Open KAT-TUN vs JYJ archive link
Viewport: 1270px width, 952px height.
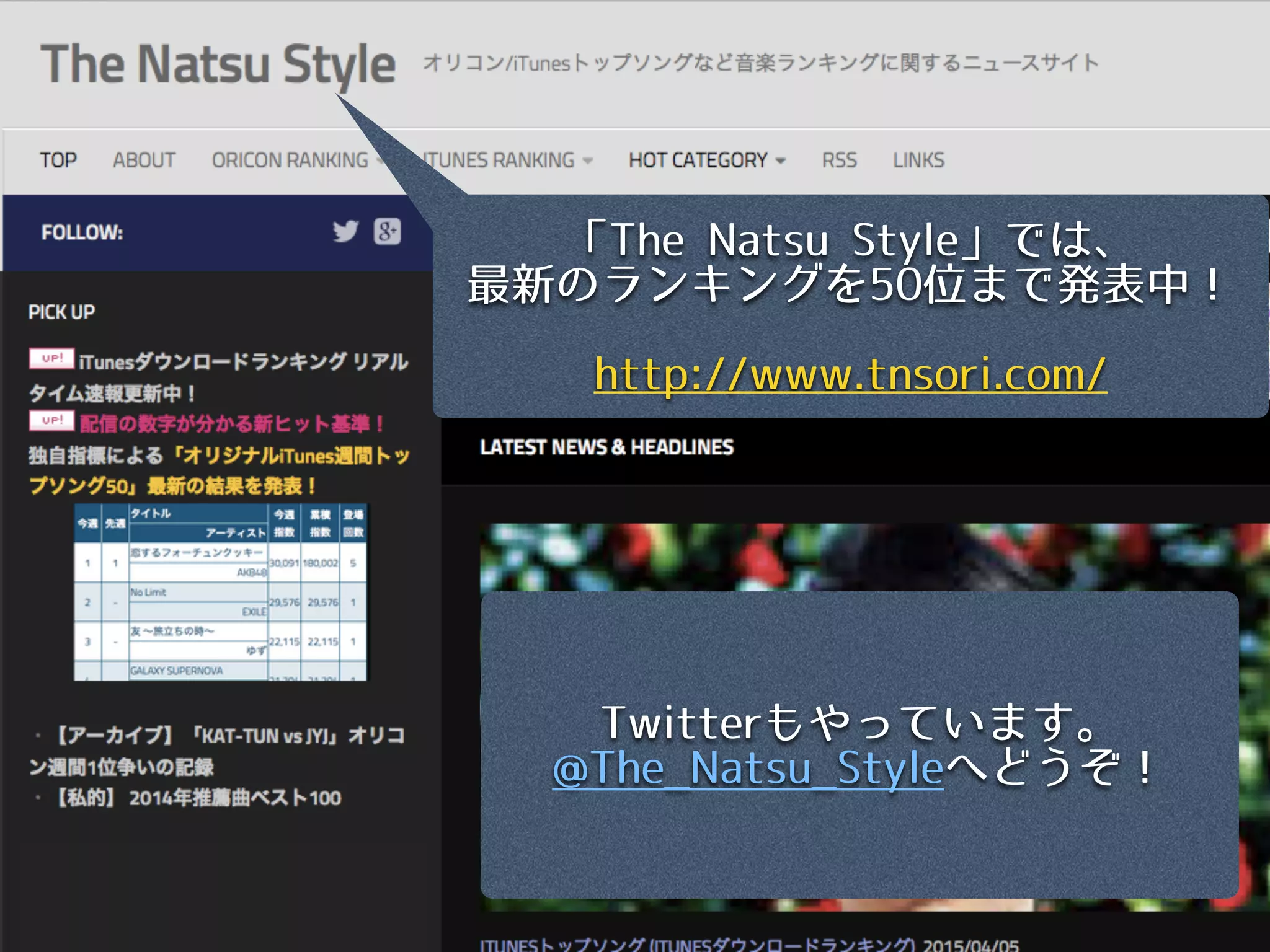click(217, 751)
